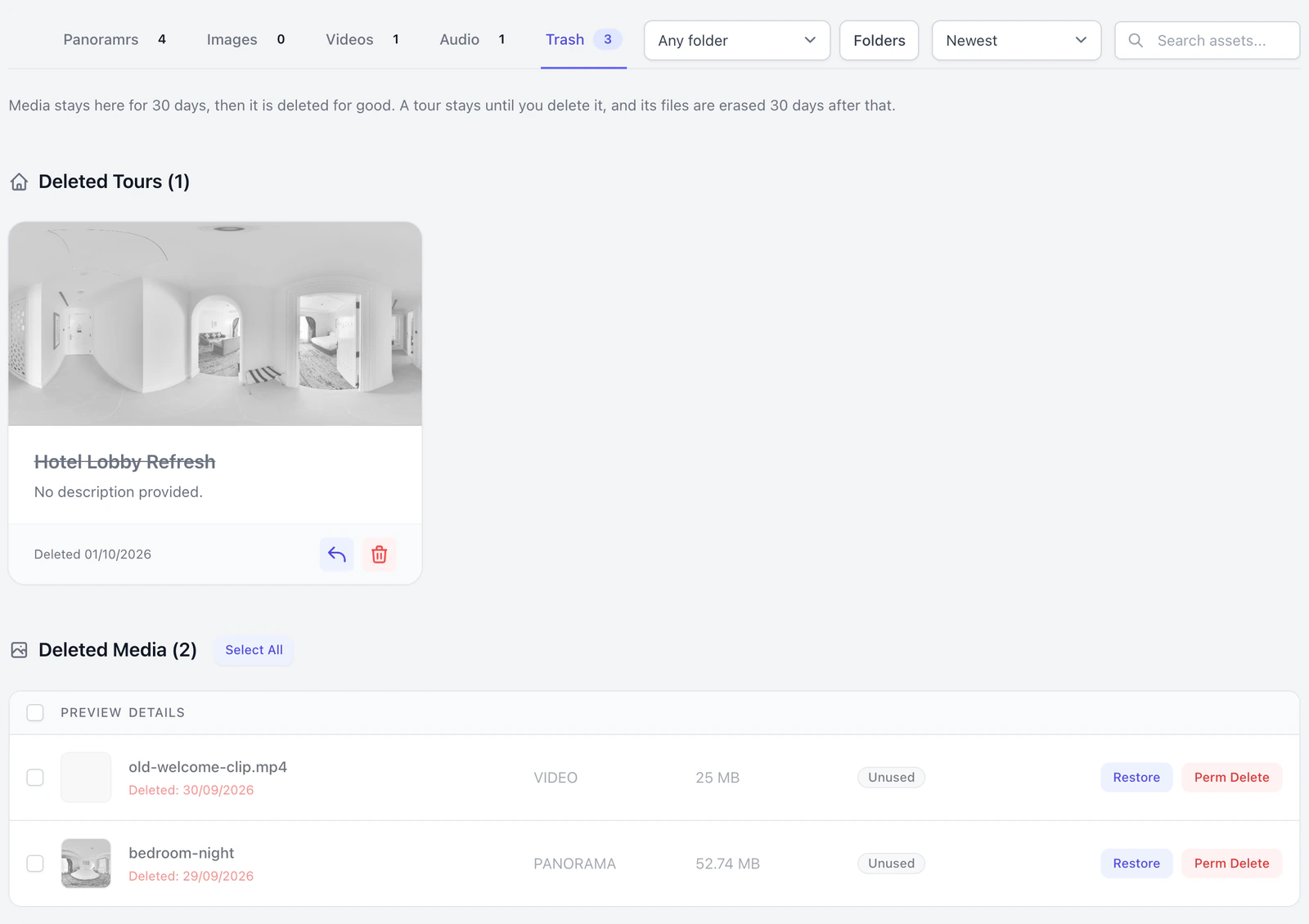Tick the header select-all checkbox
The width and height of the screenshot is (1309, 924).
tap(35, 712)
